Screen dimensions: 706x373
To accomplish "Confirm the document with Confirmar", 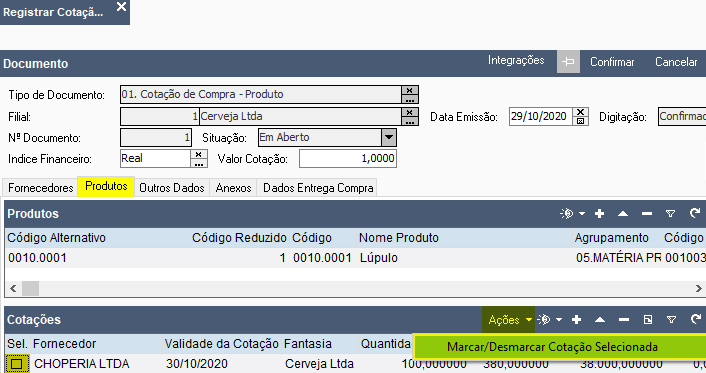I will pyautogui.click(x=612, y=62).
